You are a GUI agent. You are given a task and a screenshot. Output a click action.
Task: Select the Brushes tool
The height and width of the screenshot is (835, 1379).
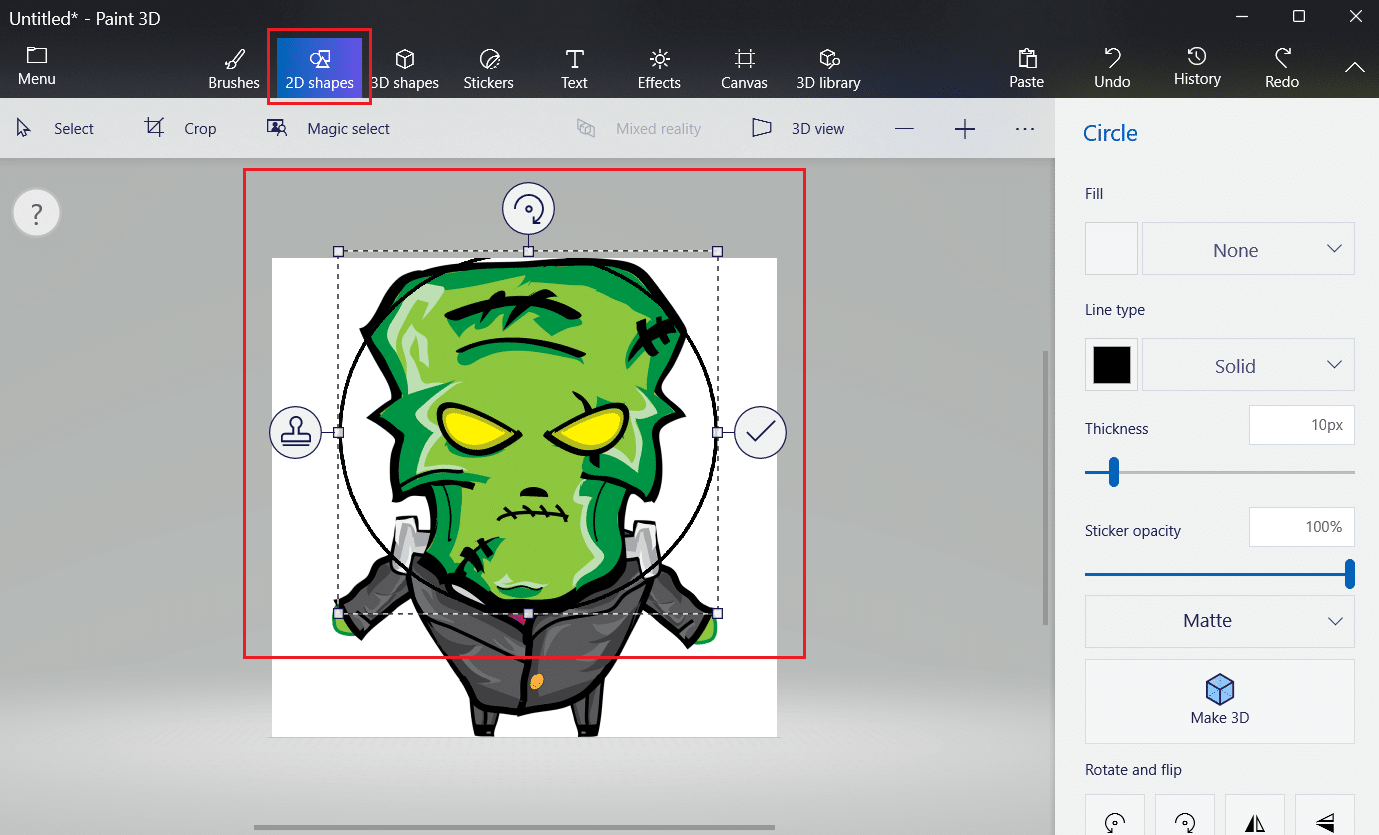click(234, 68)
